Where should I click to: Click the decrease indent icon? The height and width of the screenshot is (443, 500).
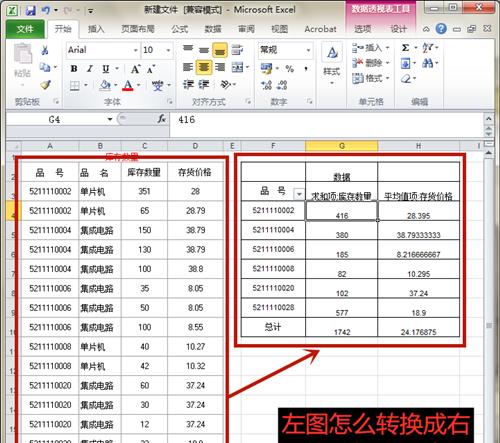click(x=188, y=85)
